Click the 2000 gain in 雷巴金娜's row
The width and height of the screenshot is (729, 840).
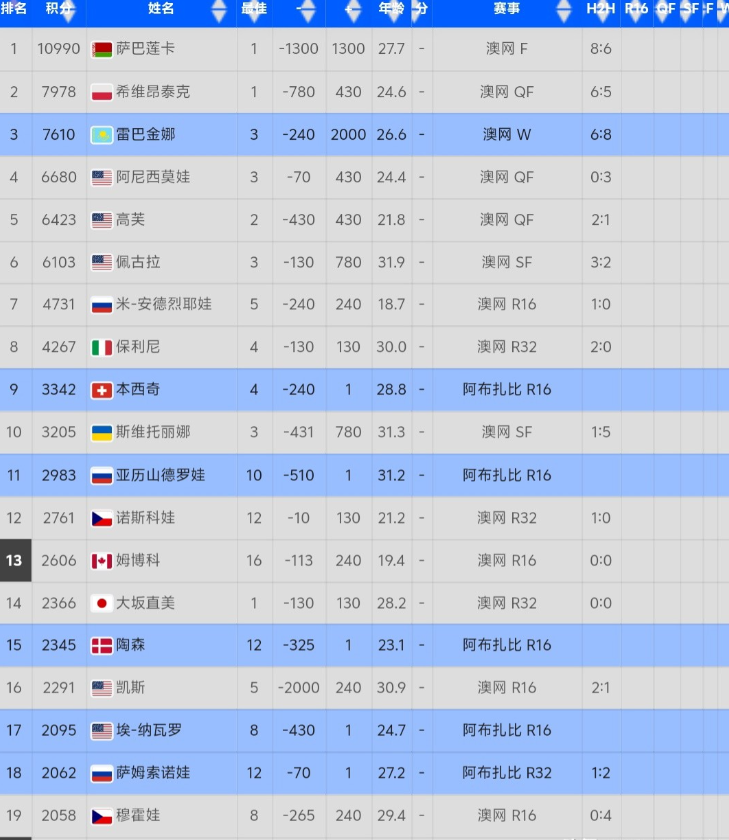pos(348,134)
